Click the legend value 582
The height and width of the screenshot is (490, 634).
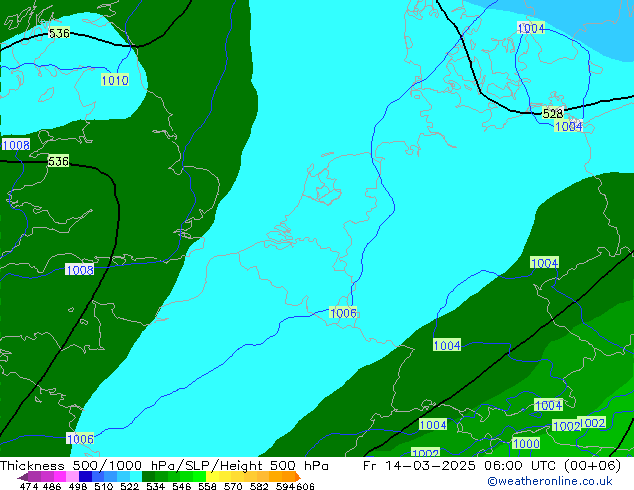(259, 486)
